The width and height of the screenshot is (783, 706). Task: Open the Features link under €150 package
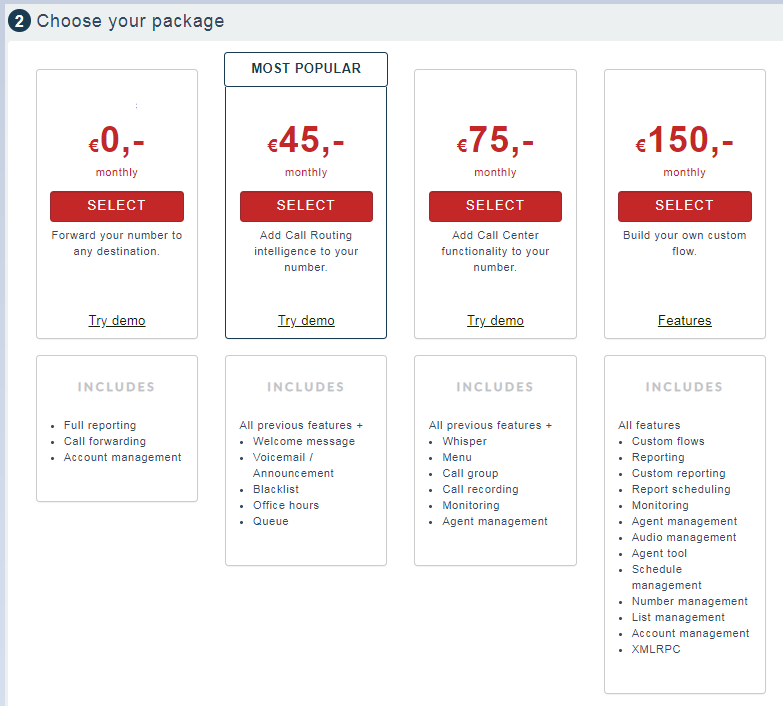(x=685, y=321)
